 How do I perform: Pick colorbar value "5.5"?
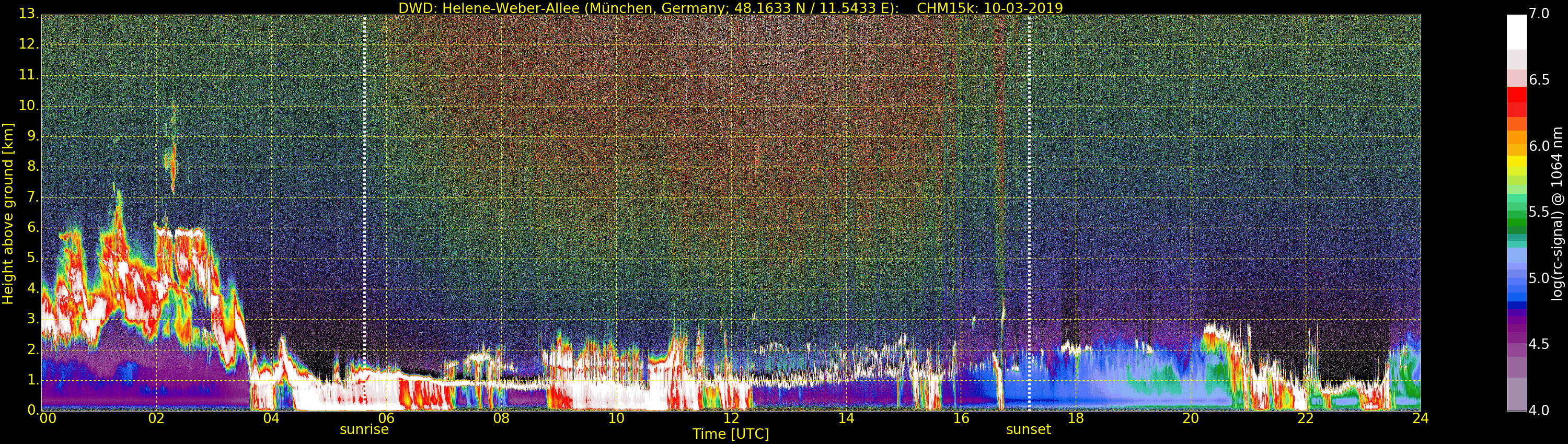(x=1539, y=212)
